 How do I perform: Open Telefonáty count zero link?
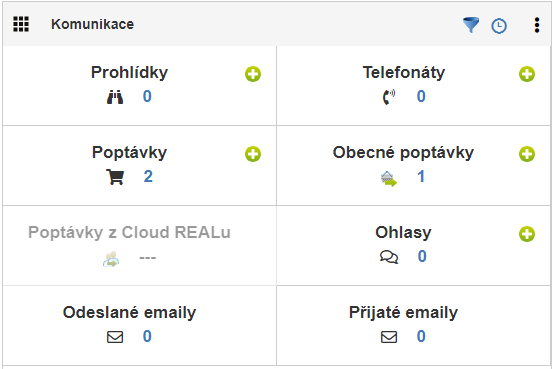[x=421, y=96]
